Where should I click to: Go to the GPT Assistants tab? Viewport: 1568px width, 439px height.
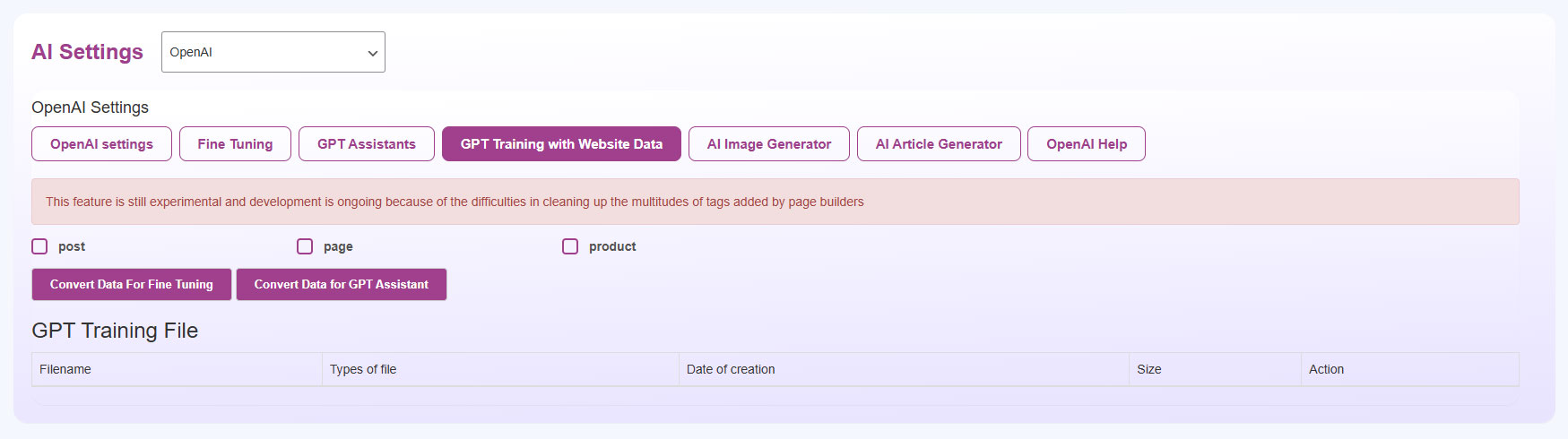366,144
